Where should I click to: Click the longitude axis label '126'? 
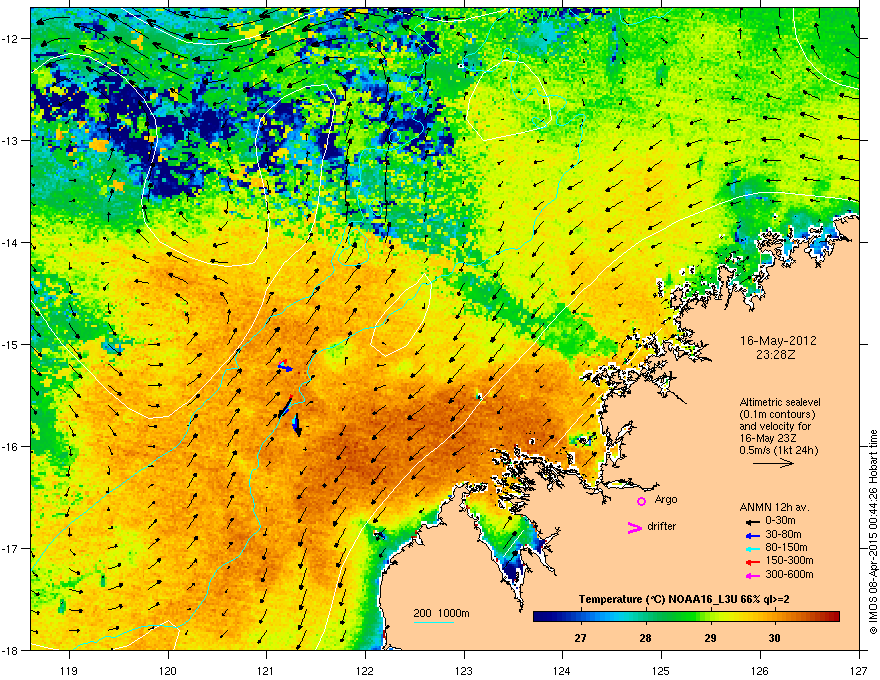tap(760, 670)
